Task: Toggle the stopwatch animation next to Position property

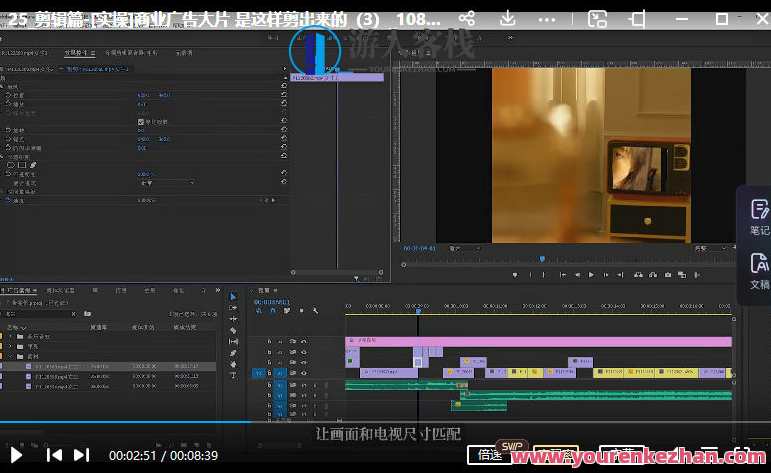Action: pos(8,95)
